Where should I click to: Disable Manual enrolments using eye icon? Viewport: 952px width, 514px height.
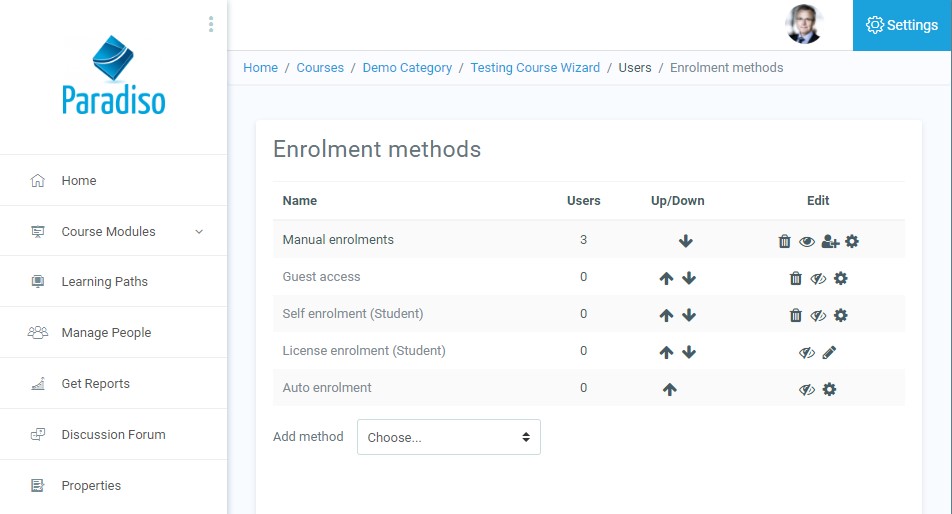[807, 241]
